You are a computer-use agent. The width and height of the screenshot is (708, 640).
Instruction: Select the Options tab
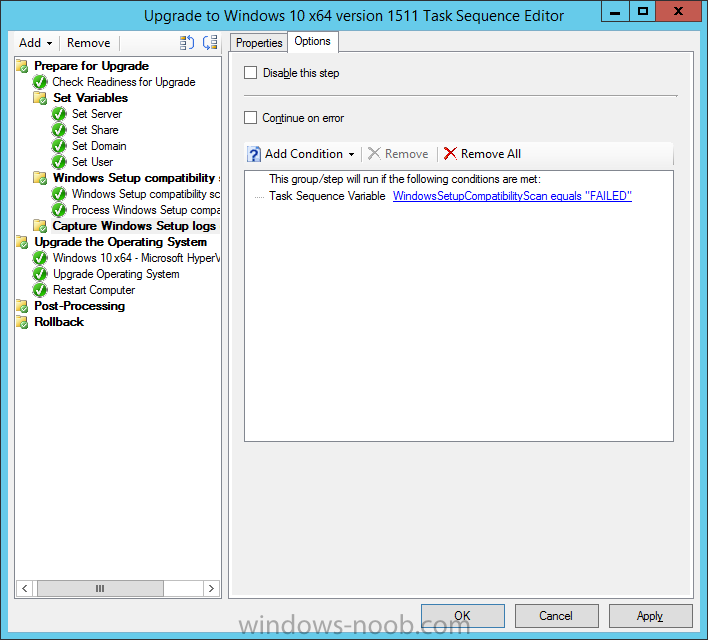pyautogui.click(x=312, y=41)
